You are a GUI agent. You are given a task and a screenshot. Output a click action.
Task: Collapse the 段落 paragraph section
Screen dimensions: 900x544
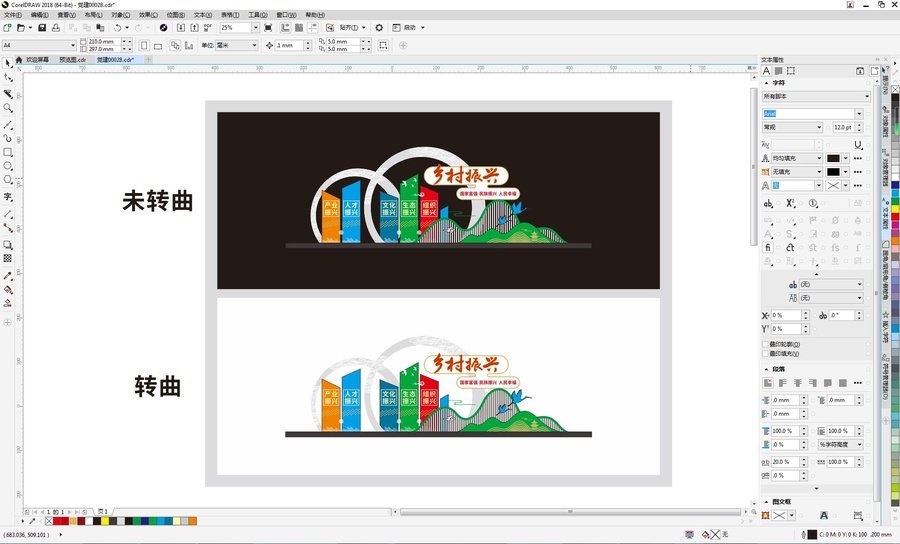[766, 369]
